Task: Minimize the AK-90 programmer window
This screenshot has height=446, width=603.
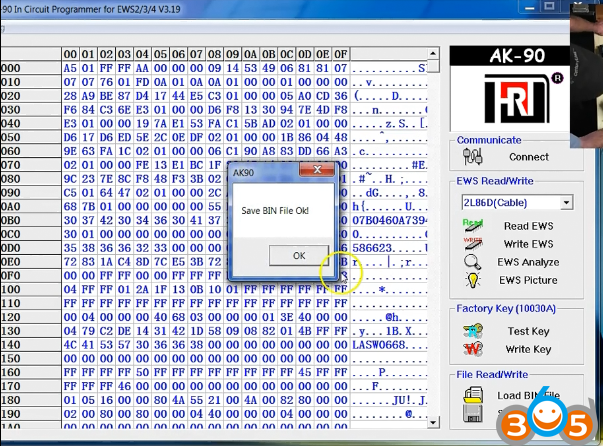Action: 530,7
